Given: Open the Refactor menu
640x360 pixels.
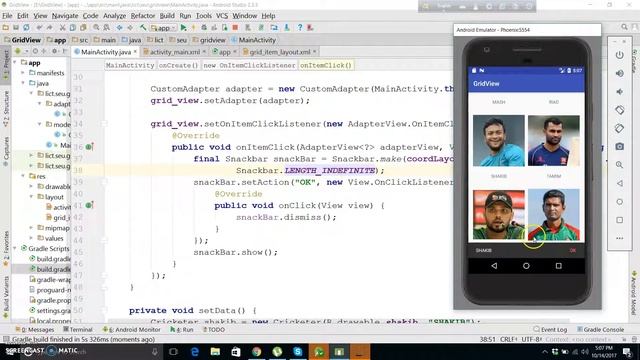Looking at the screenshot, I should coord(142,16).
